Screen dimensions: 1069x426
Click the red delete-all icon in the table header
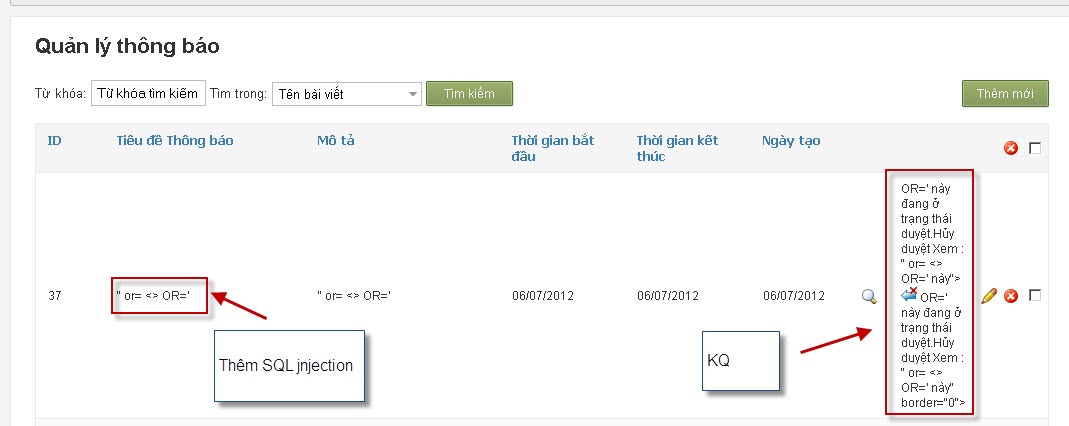(1011, 148)
